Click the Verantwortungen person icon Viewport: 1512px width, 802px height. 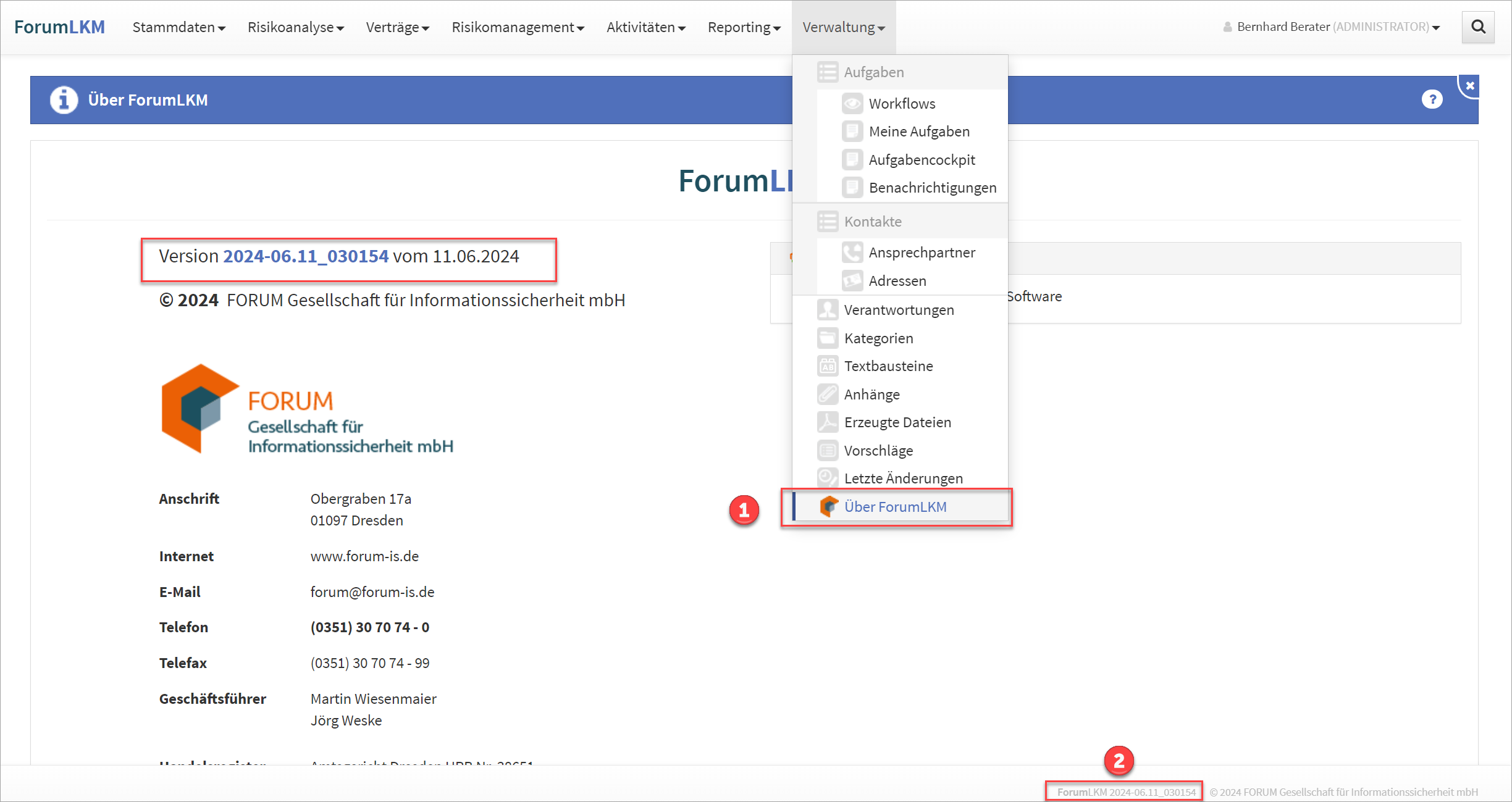[827, 310]
